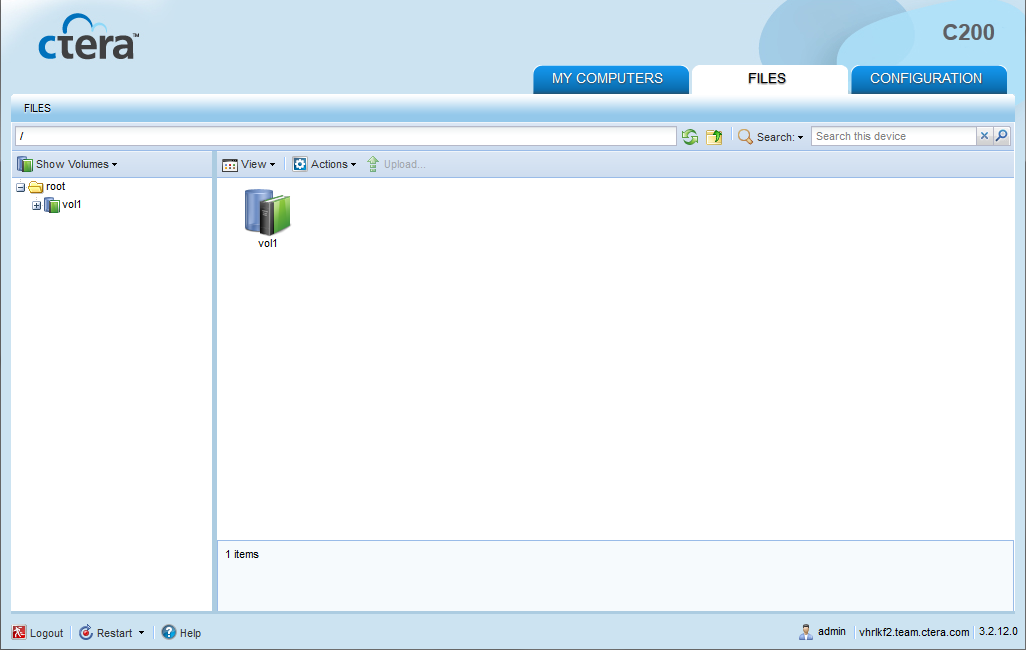Viewport: 1026px width, 650px height.
Task: Open the Search options dropdown
Action: [x=771, y=136]
